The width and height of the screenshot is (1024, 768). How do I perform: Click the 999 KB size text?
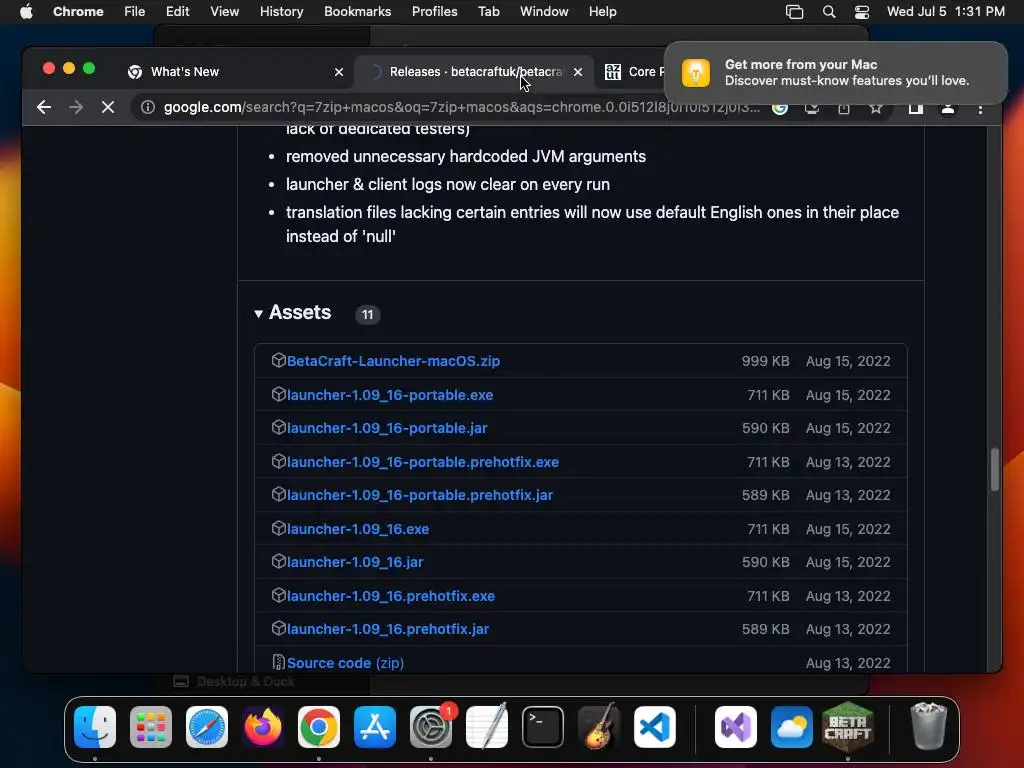click(x=765, y=361)
